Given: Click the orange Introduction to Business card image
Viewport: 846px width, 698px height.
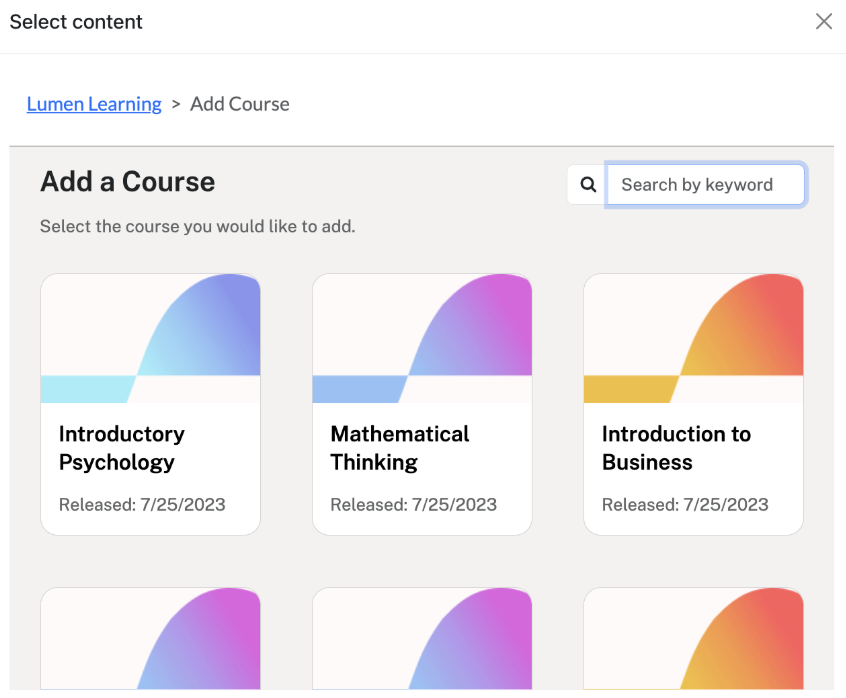Looking at the screenshot, I should (x=693, y=338).
